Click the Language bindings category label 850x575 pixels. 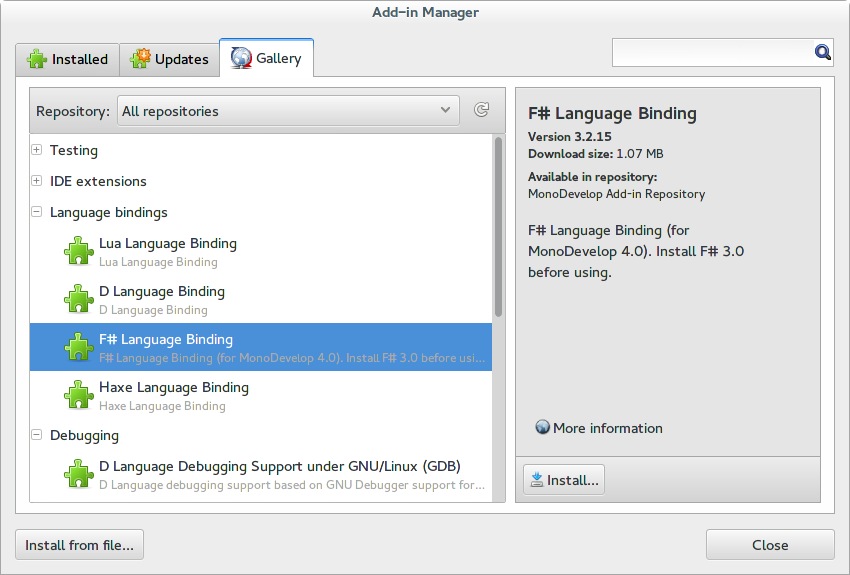click(108, 212)
